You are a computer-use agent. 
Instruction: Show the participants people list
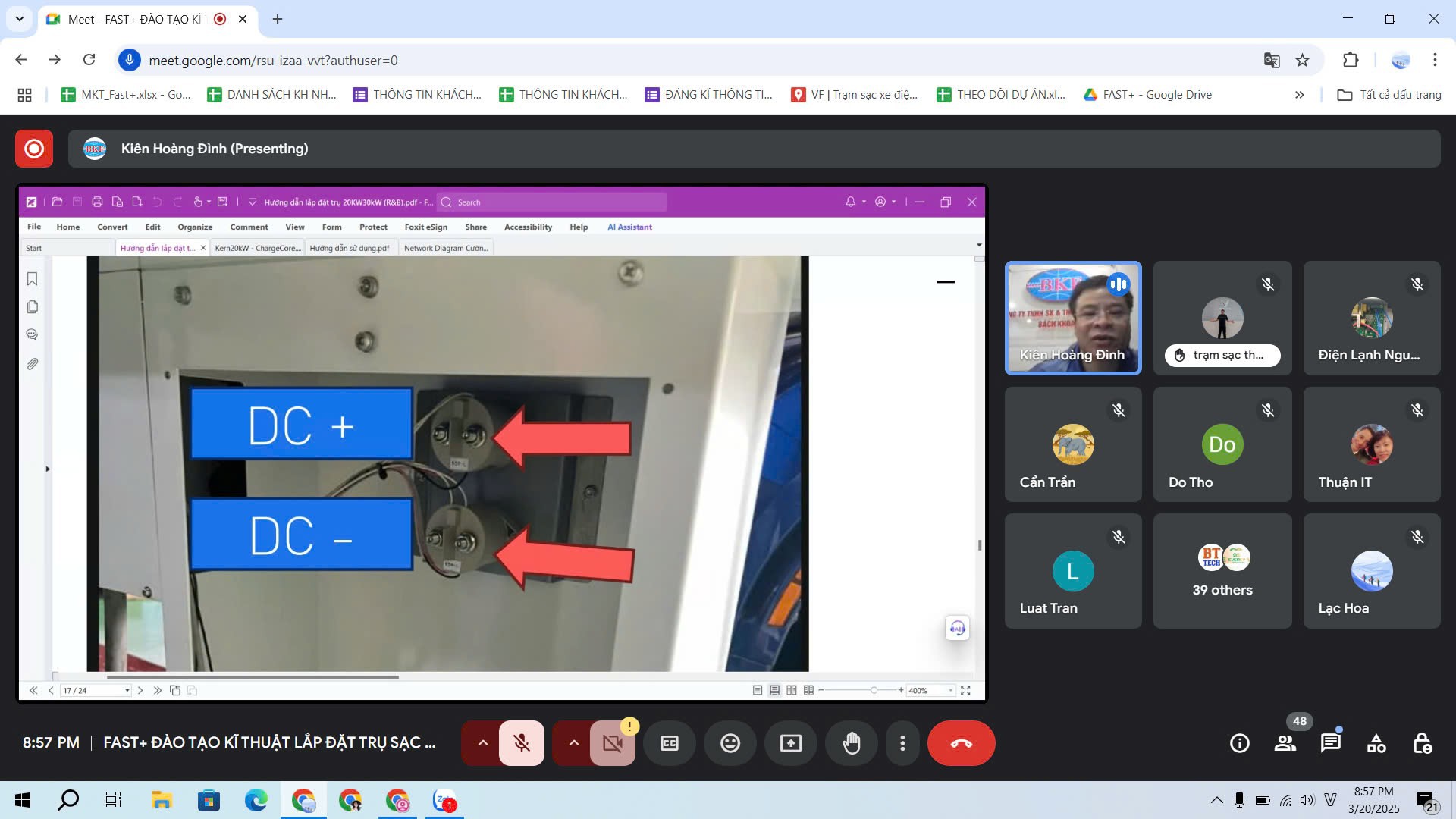pos(1285,743)
